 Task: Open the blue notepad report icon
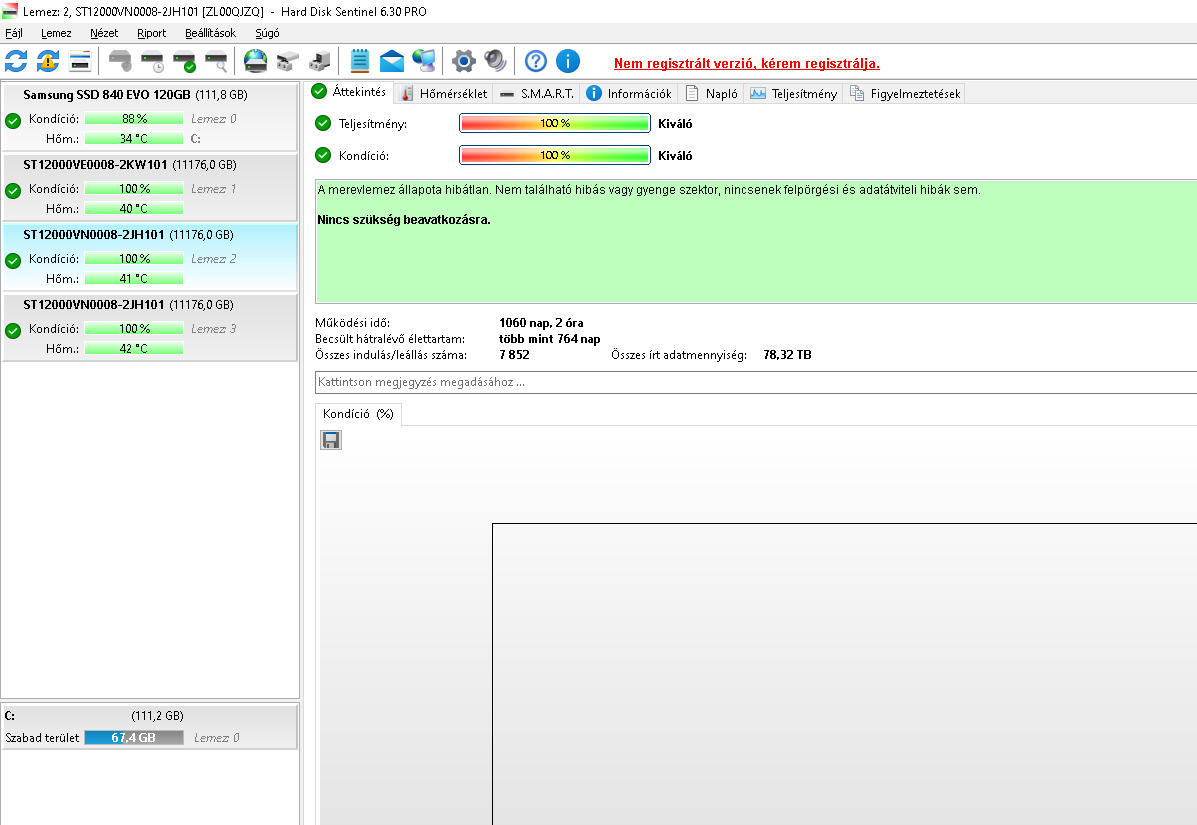[x=360, y=61]
